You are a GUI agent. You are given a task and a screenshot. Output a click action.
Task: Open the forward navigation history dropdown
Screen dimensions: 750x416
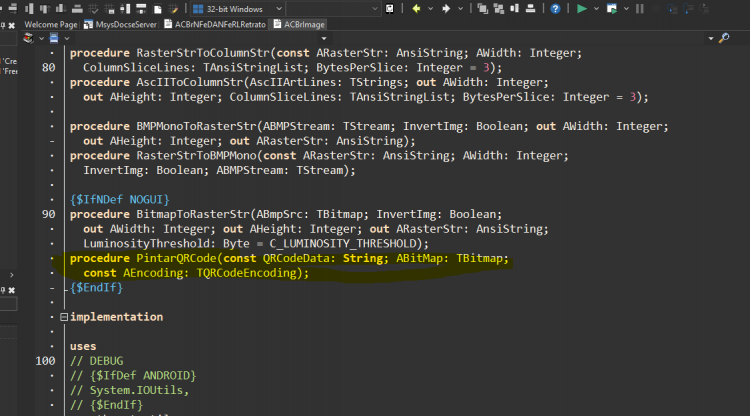(460, 9)
